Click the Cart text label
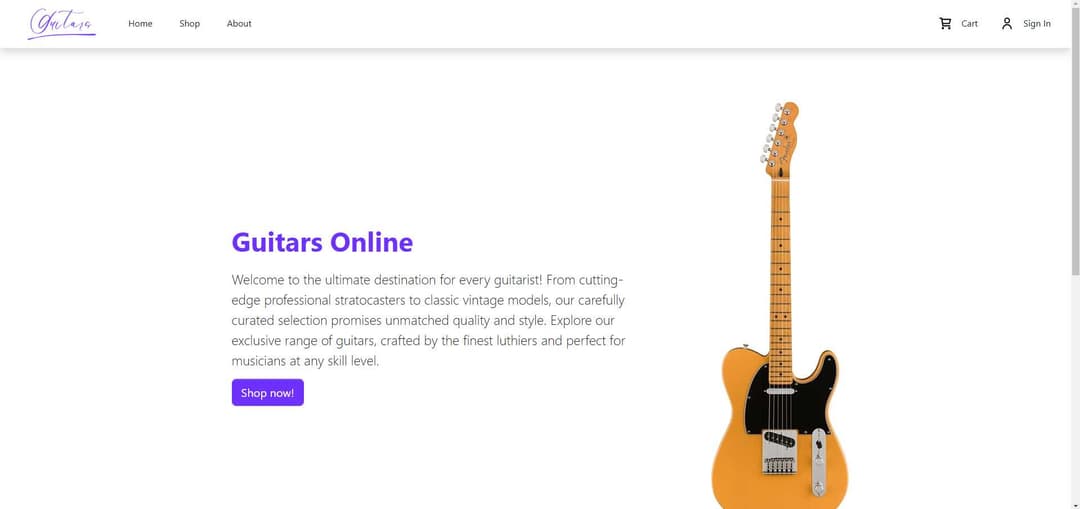 [x=970, y=24]
